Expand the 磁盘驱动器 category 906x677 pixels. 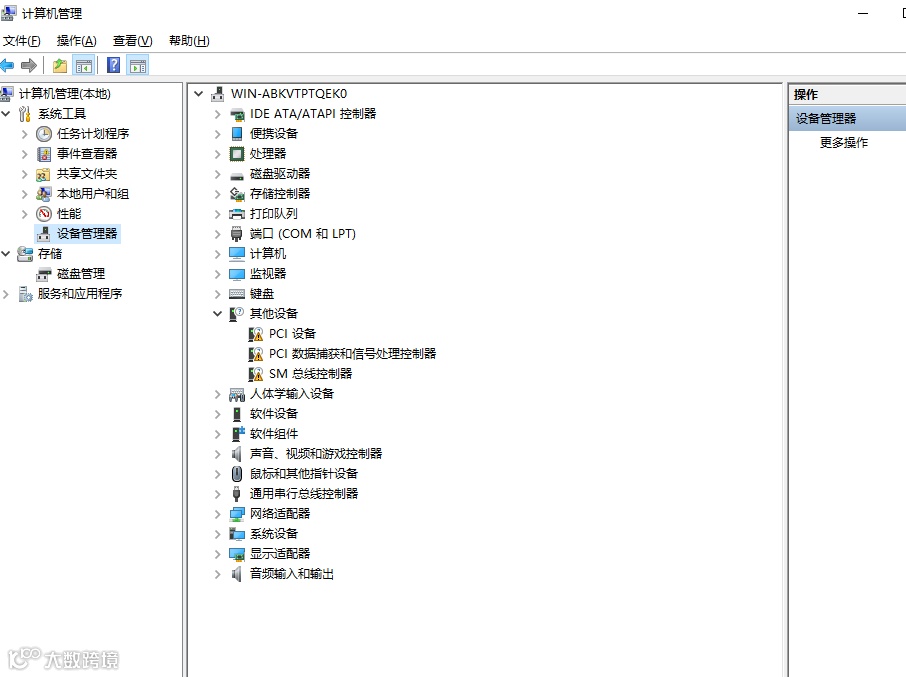(x=218, y=174)
